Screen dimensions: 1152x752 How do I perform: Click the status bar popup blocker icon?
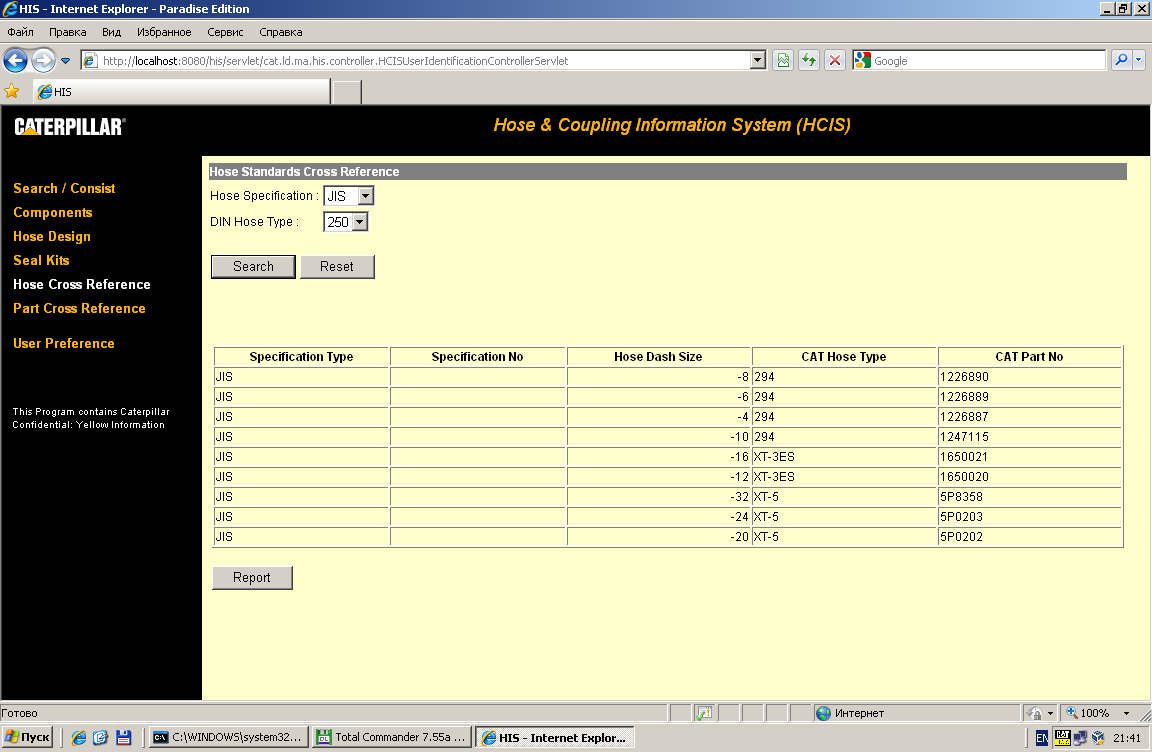(704, 713)
